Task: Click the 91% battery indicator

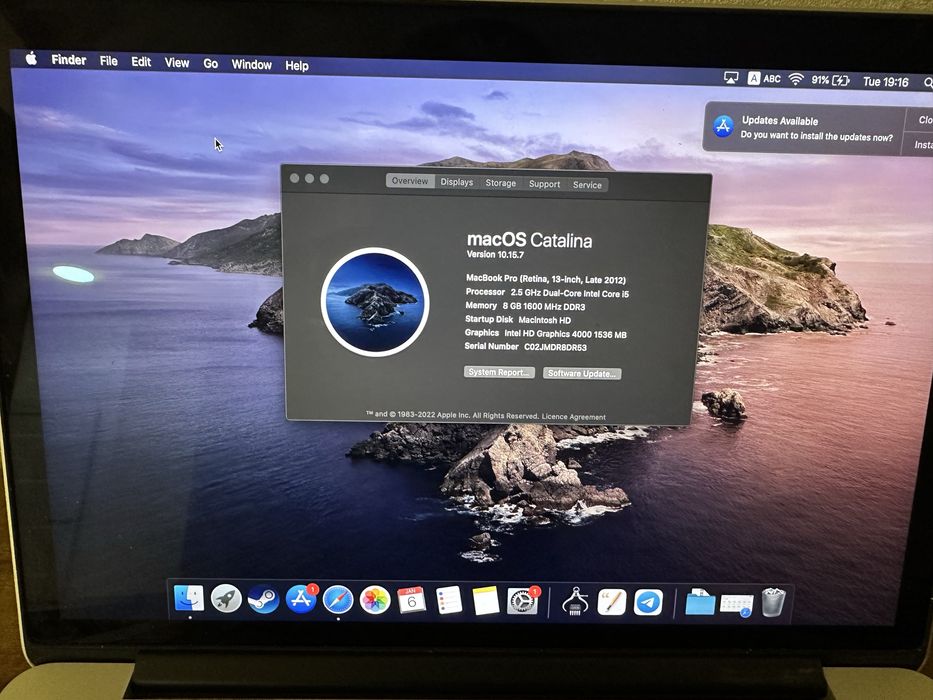Action: coord(830,80)
